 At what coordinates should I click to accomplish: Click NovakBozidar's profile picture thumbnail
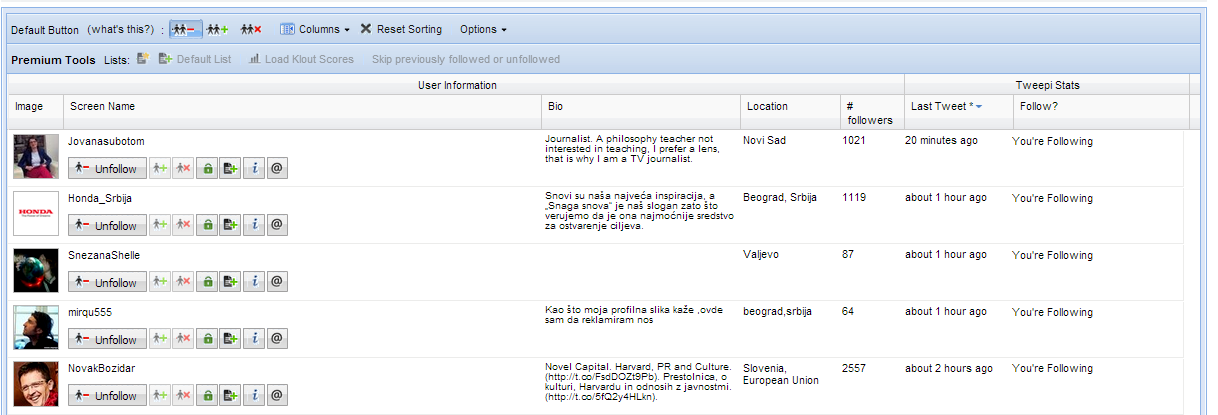36,384
